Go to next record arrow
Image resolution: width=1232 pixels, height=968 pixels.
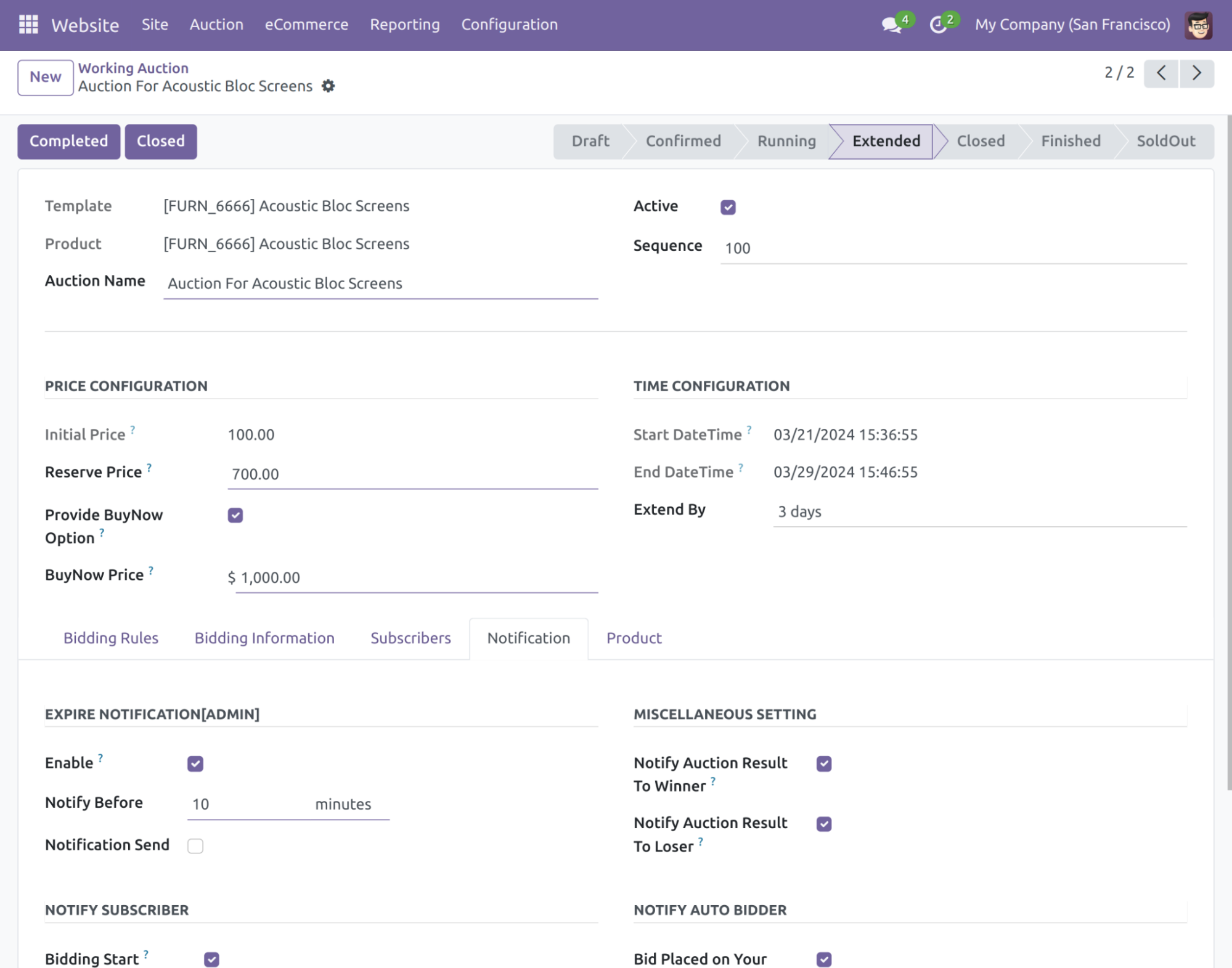tap(1197, 73)
